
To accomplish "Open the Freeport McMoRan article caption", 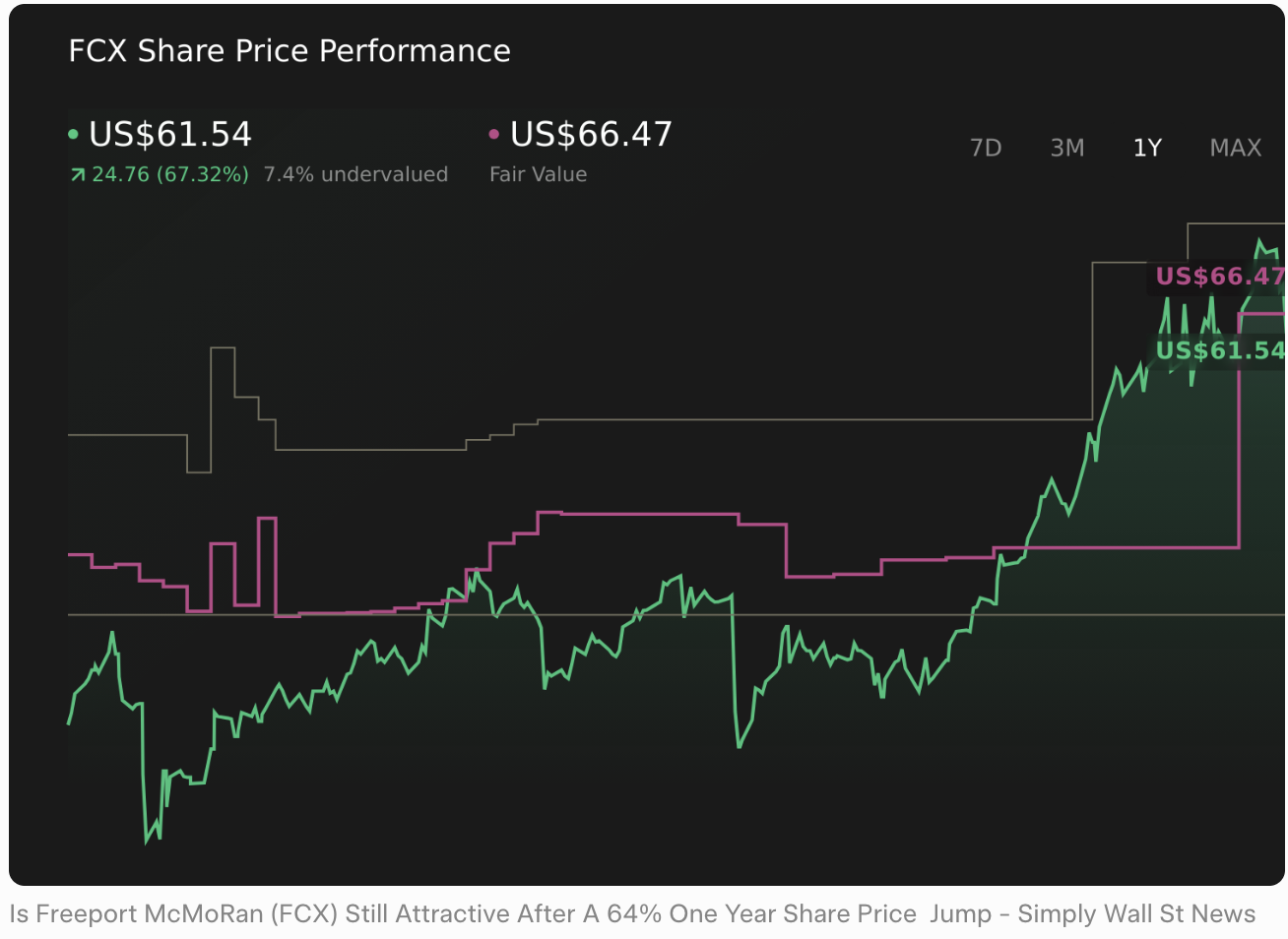I will click(x=632, y=914).
